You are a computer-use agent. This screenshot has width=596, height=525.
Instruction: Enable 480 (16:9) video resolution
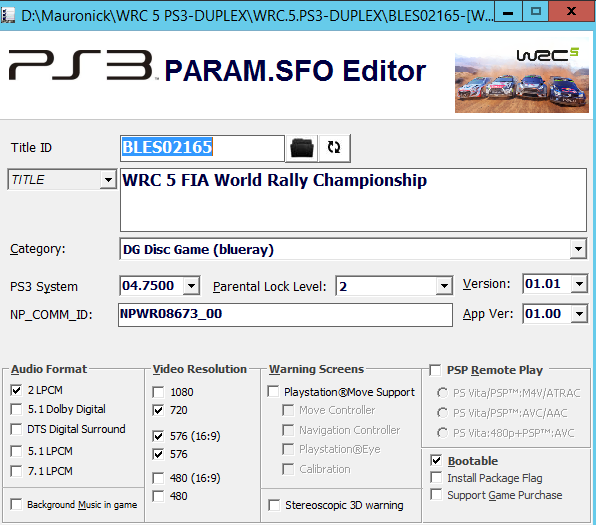tap(158, 478)
